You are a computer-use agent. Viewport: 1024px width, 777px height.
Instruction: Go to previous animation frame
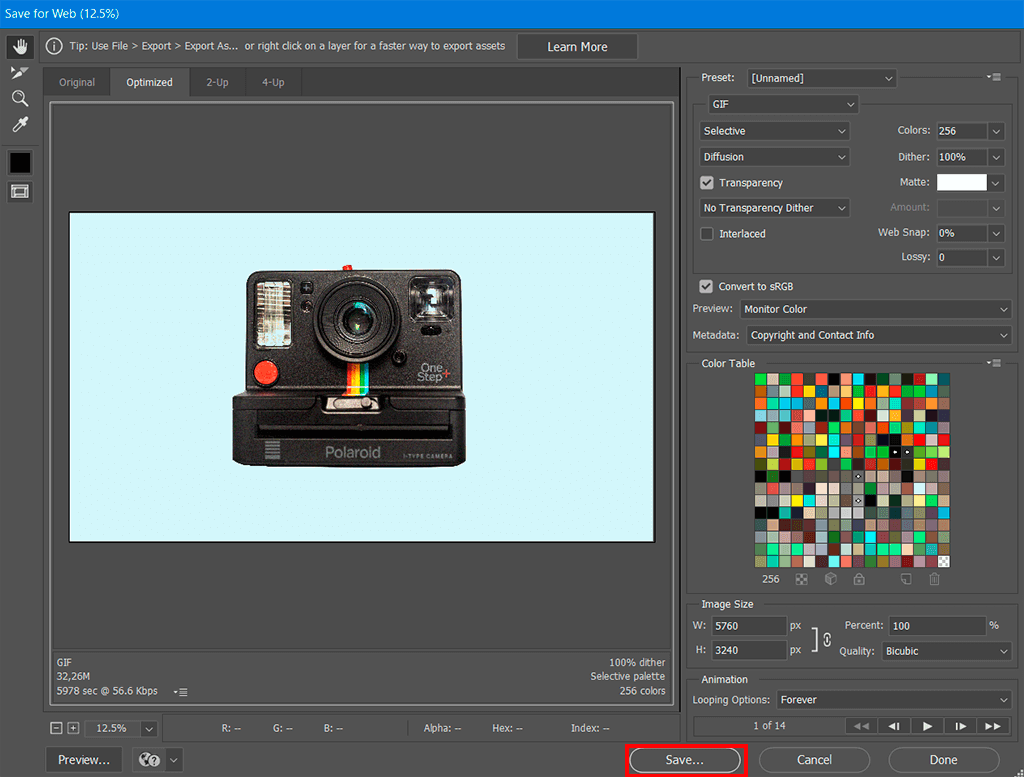pyautogui.click(x=894, y=726)
